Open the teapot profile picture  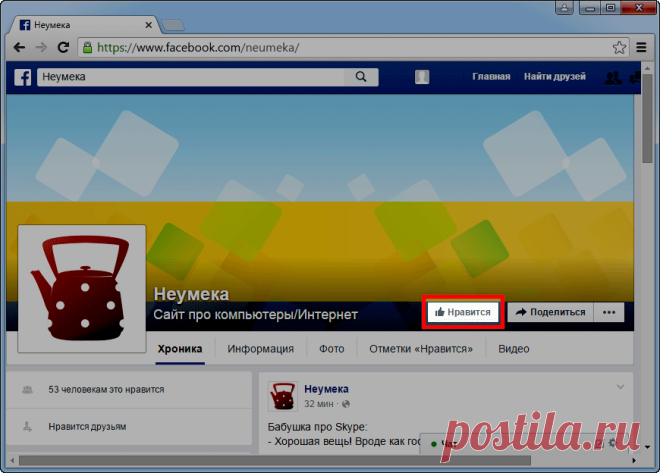coord(82,289)
